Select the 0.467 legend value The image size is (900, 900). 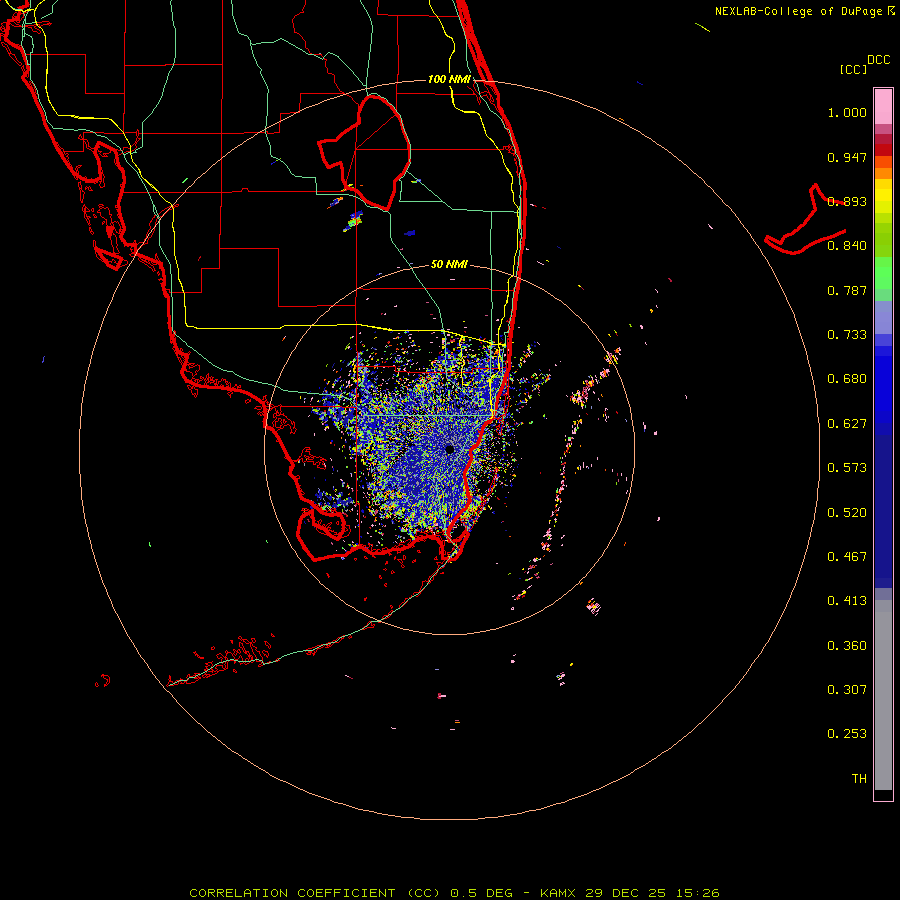[x=847, y=557]
